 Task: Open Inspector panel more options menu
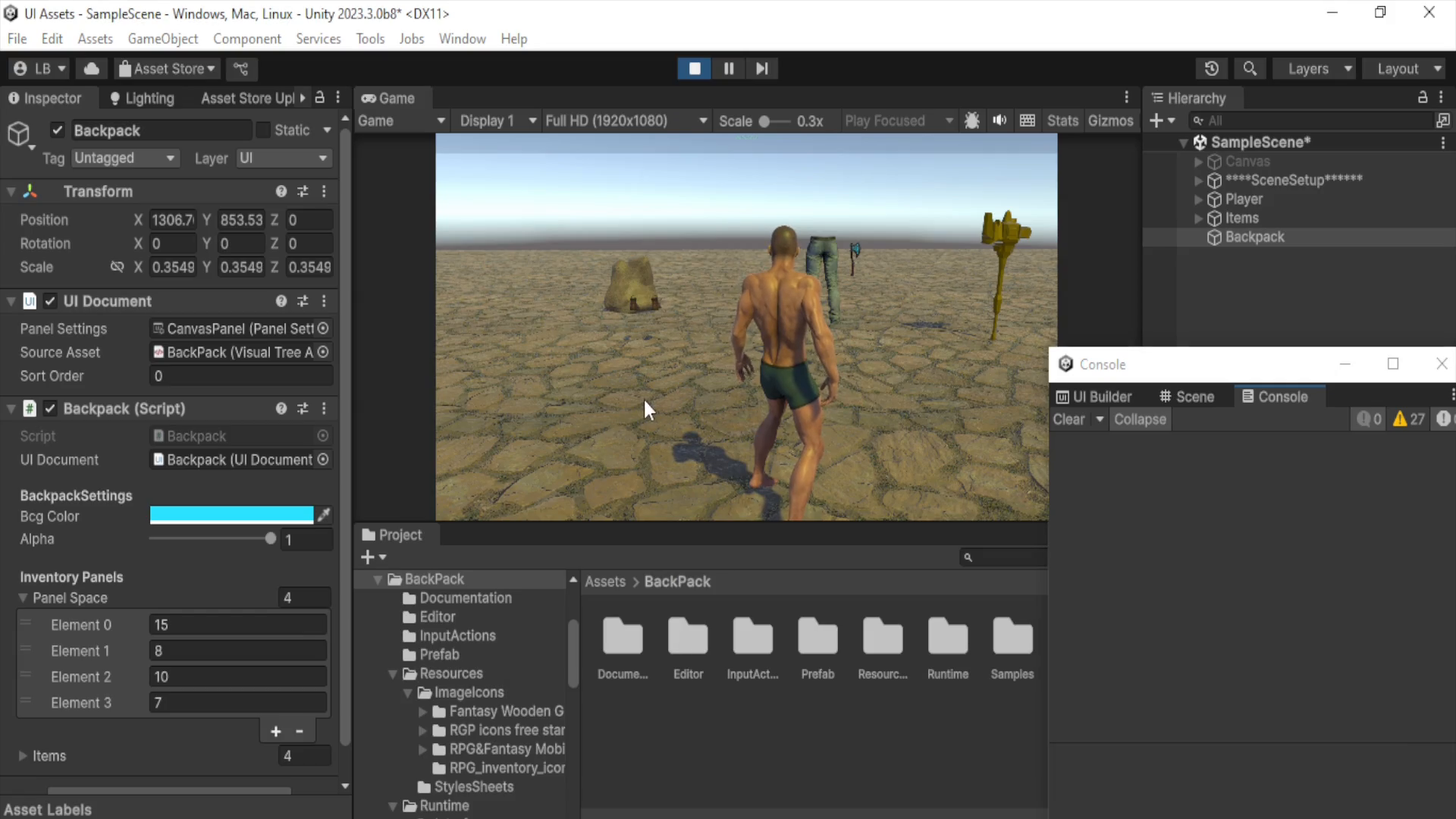338,98
